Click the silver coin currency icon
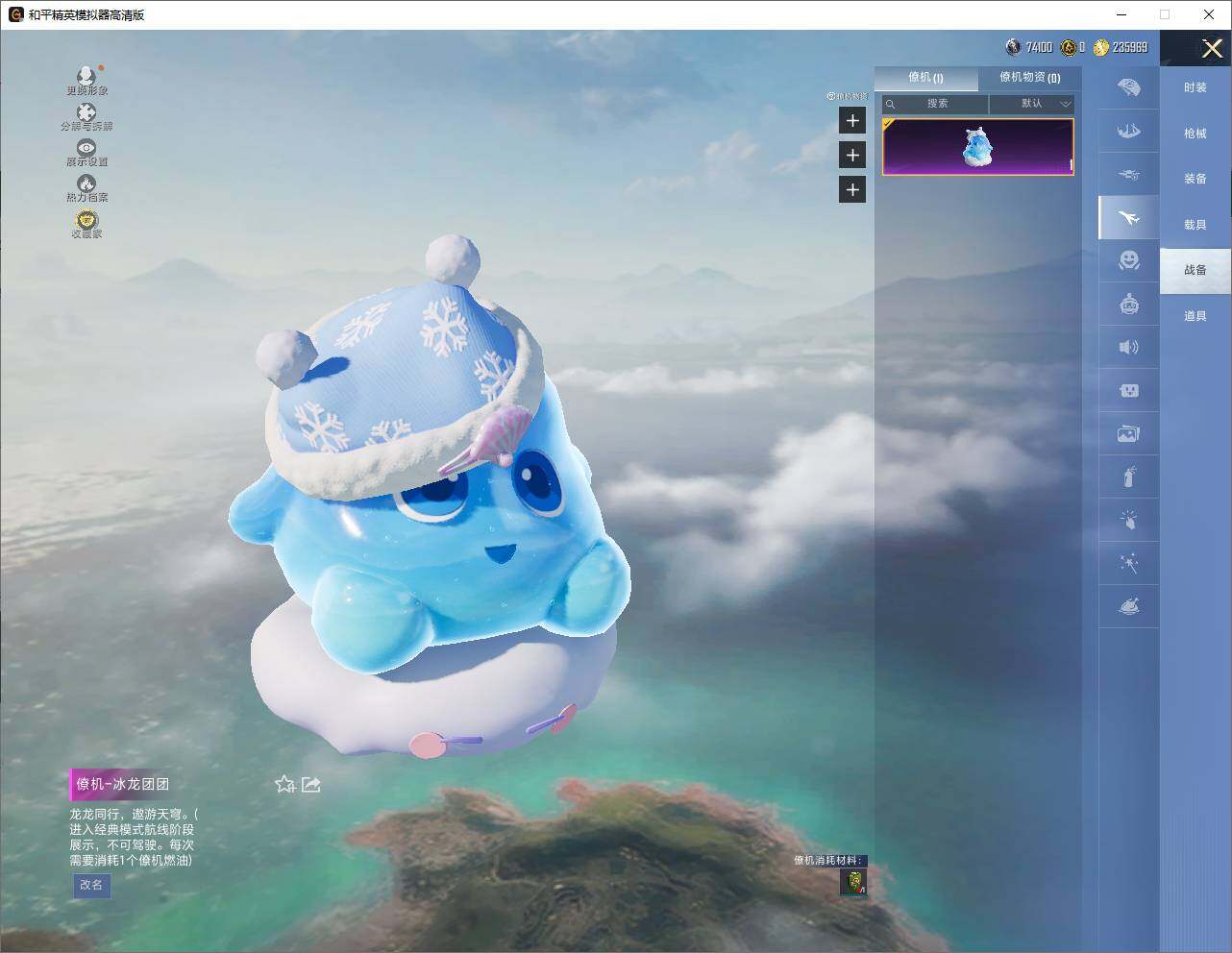Viewport: 1232px width, 953px height. tap(1013, 47)
